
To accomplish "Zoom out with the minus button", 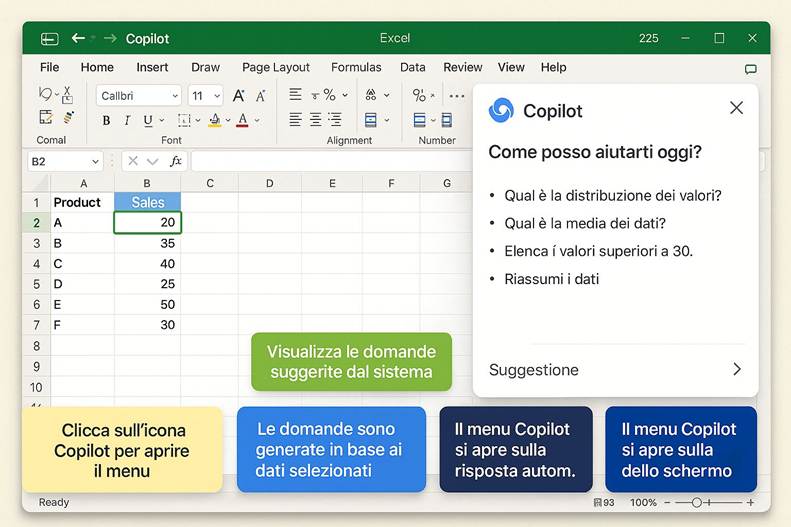I will 667,502.
